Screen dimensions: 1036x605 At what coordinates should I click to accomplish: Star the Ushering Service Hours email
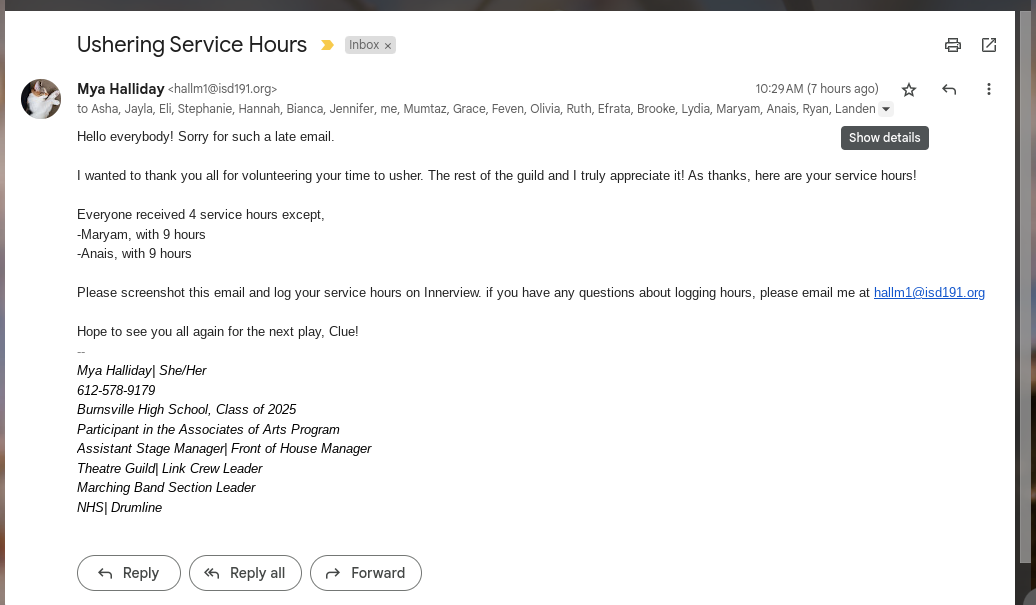click(x=909, y=89)
